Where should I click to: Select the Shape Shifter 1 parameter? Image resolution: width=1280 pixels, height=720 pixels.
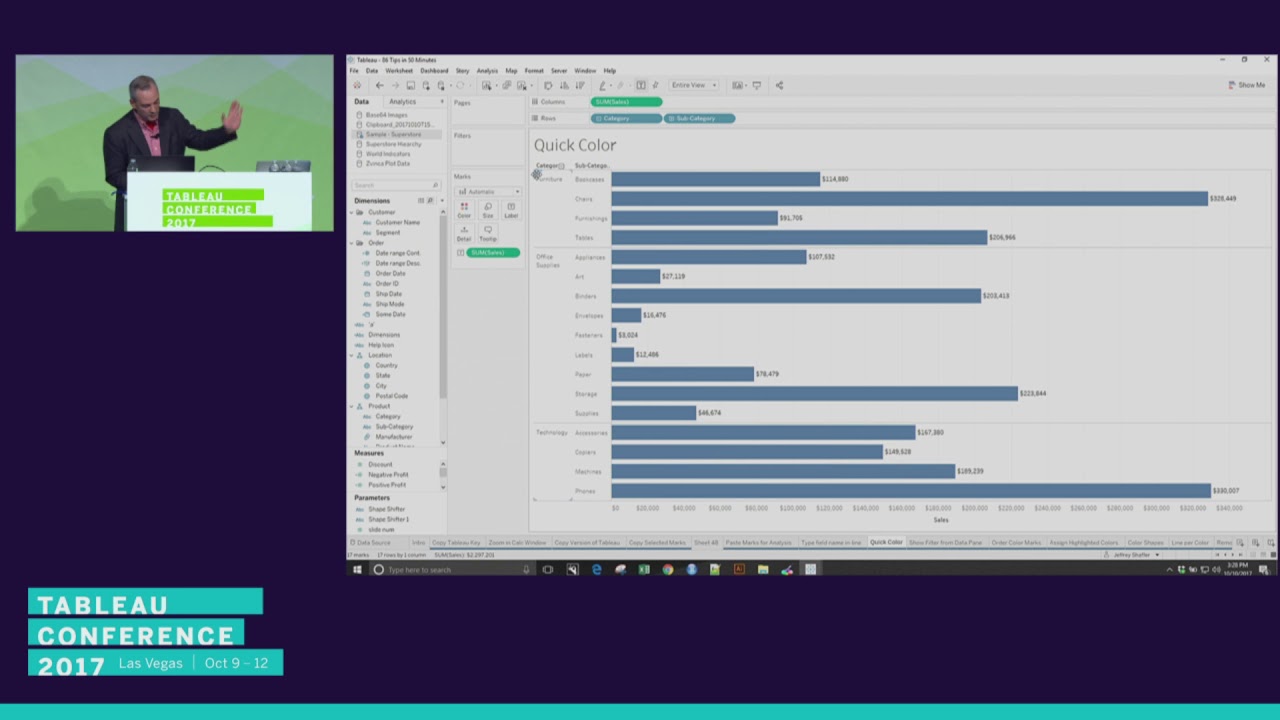[x=388, y=519]
